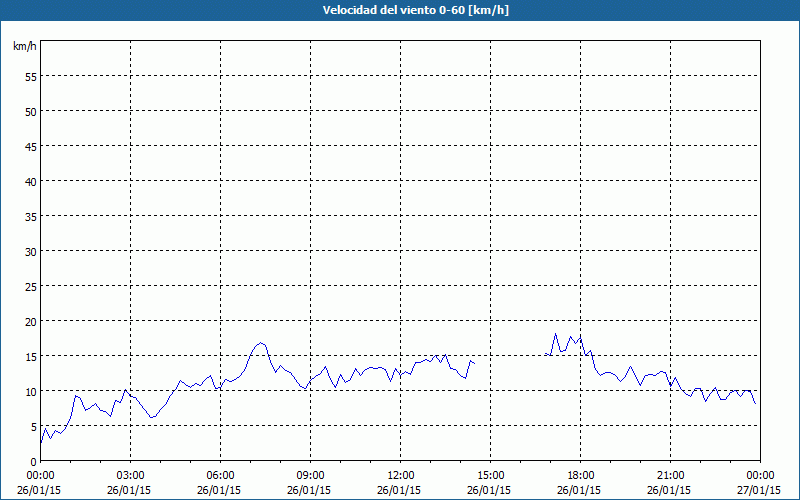Select the 55 value on the y-axis
The width and height of the screenshot is (800, 500).
click(x=30, y=76)
